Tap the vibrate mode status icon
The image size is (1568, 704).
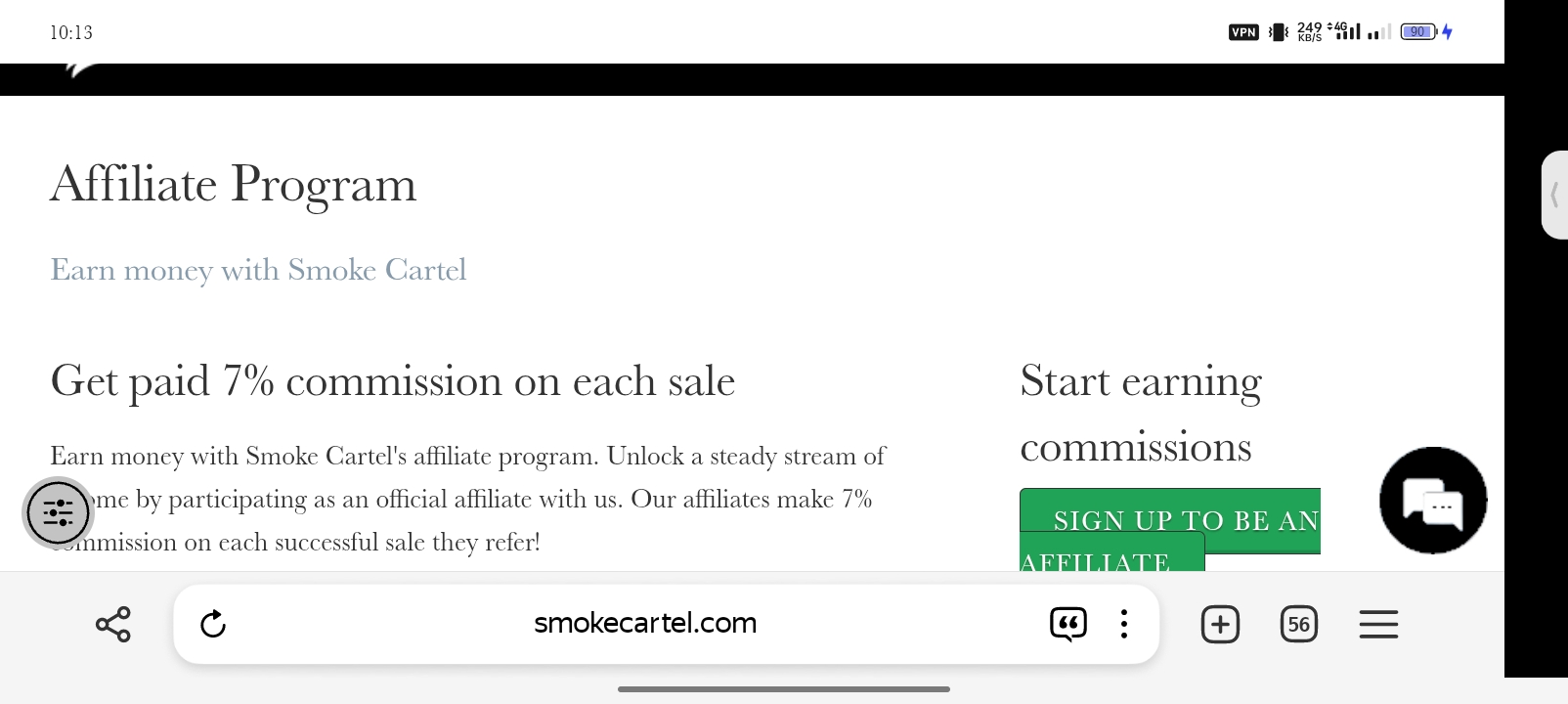click(1279, 32)
